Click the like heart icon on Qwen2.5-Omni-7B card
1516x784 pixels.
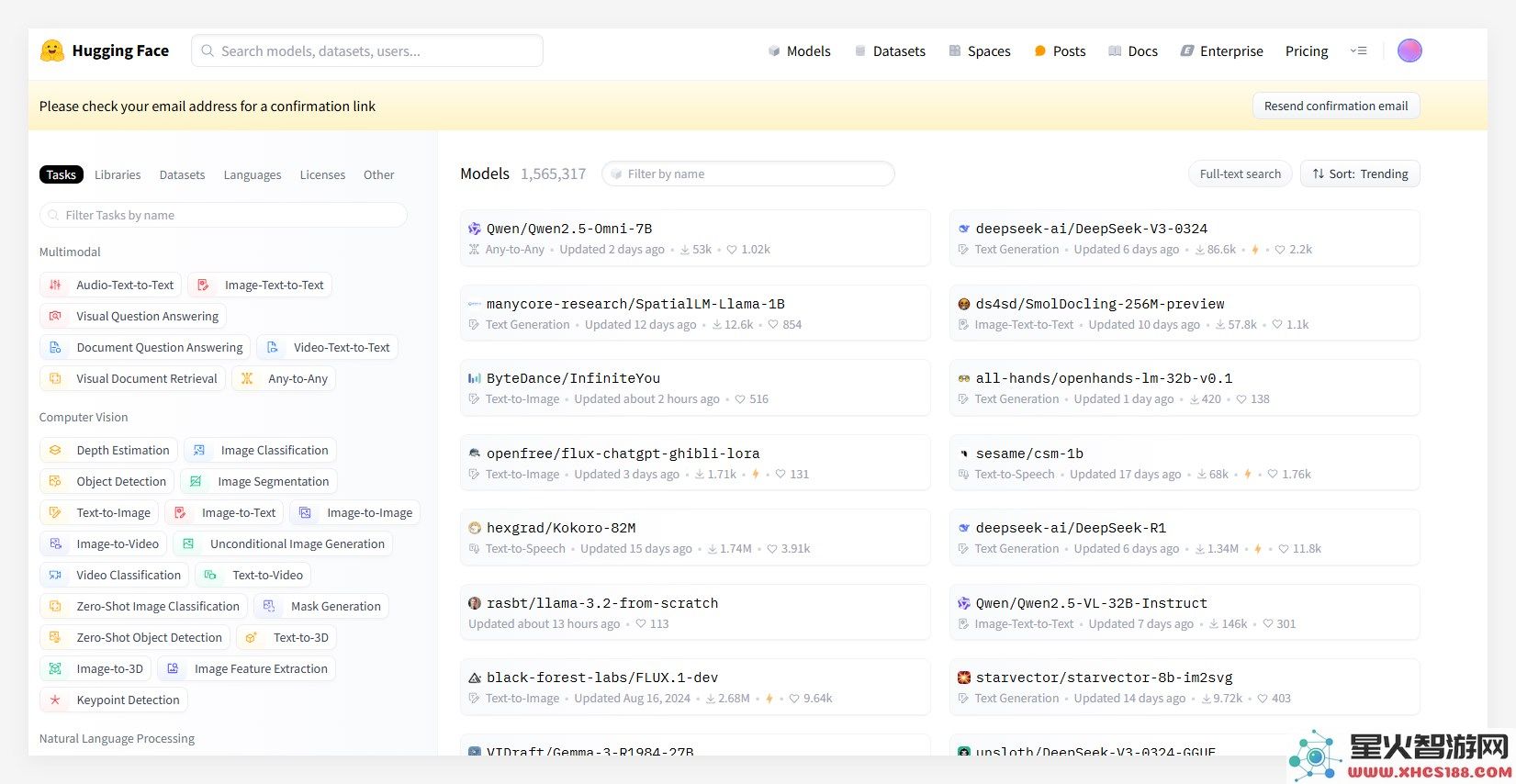click(732, 250)
